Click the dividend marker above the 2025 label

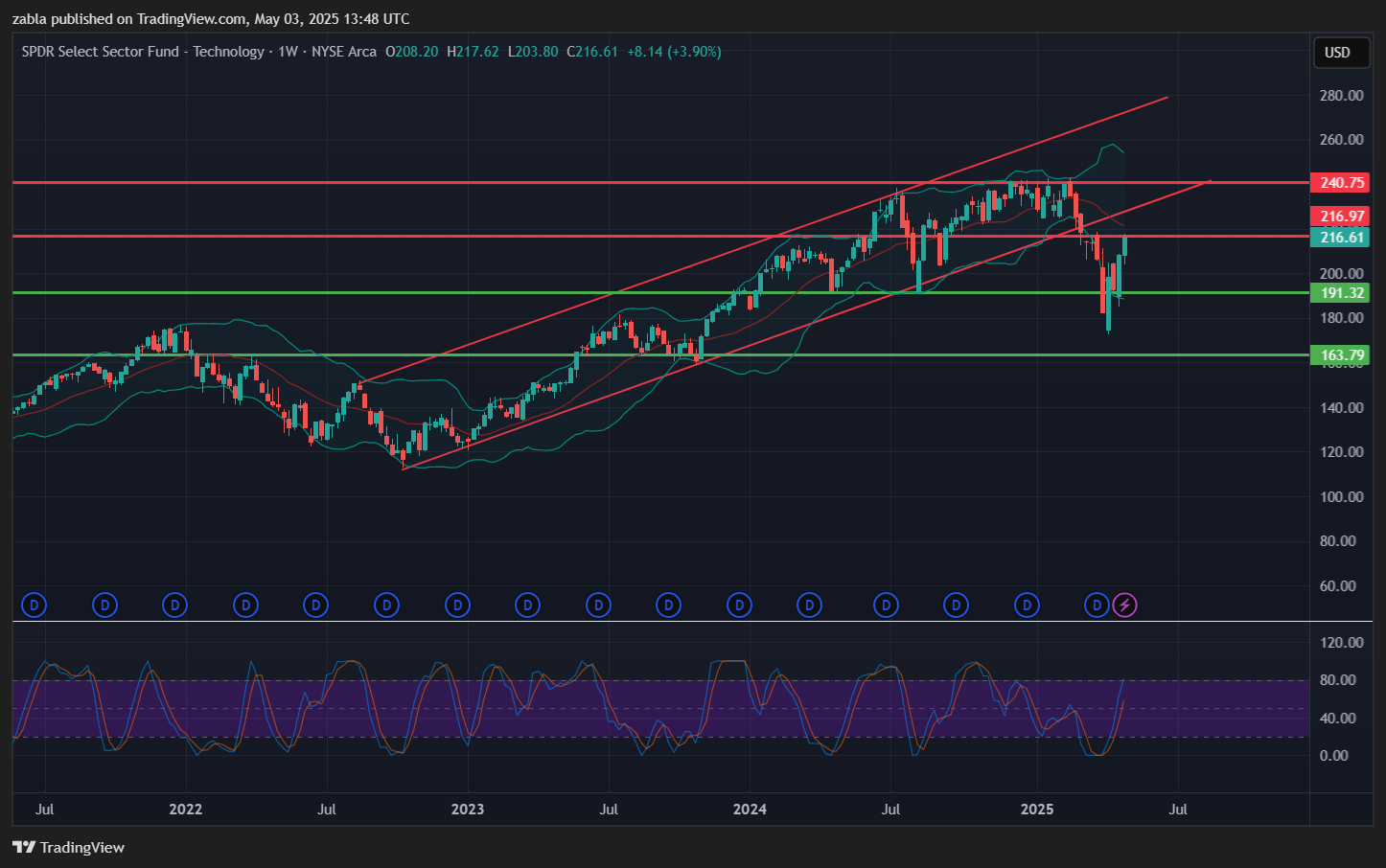(1027, 605)
